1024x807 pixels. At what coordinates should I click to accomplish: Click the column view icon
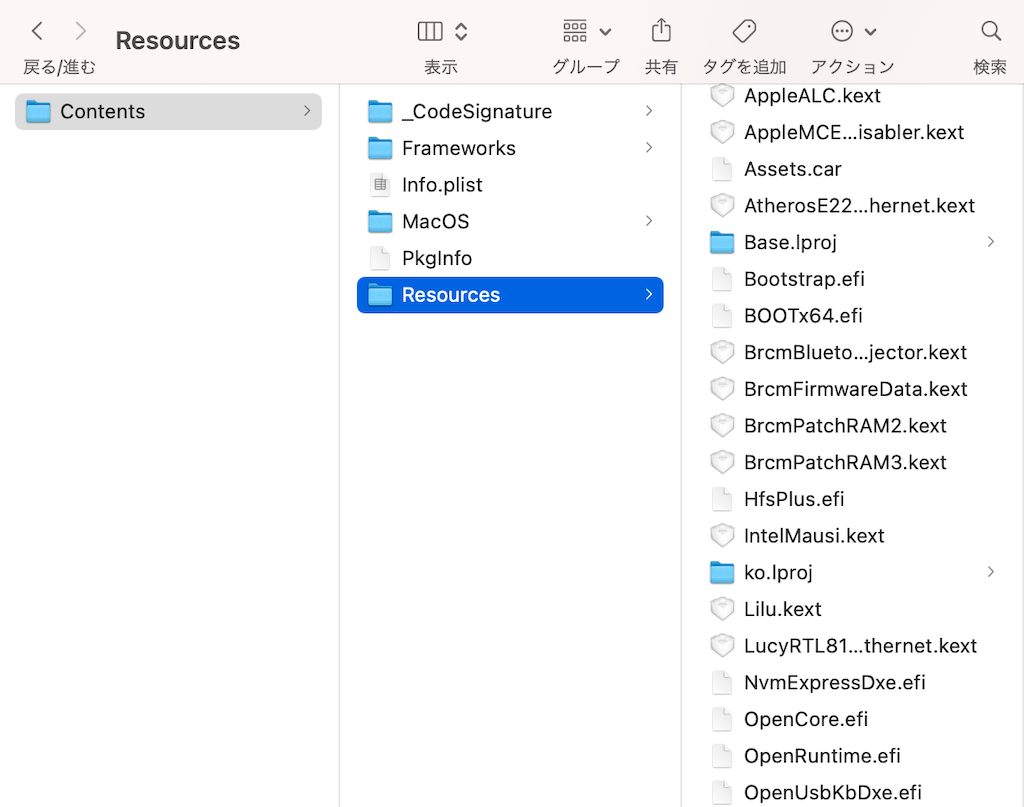pyautogui.click(x=430, y=31)
